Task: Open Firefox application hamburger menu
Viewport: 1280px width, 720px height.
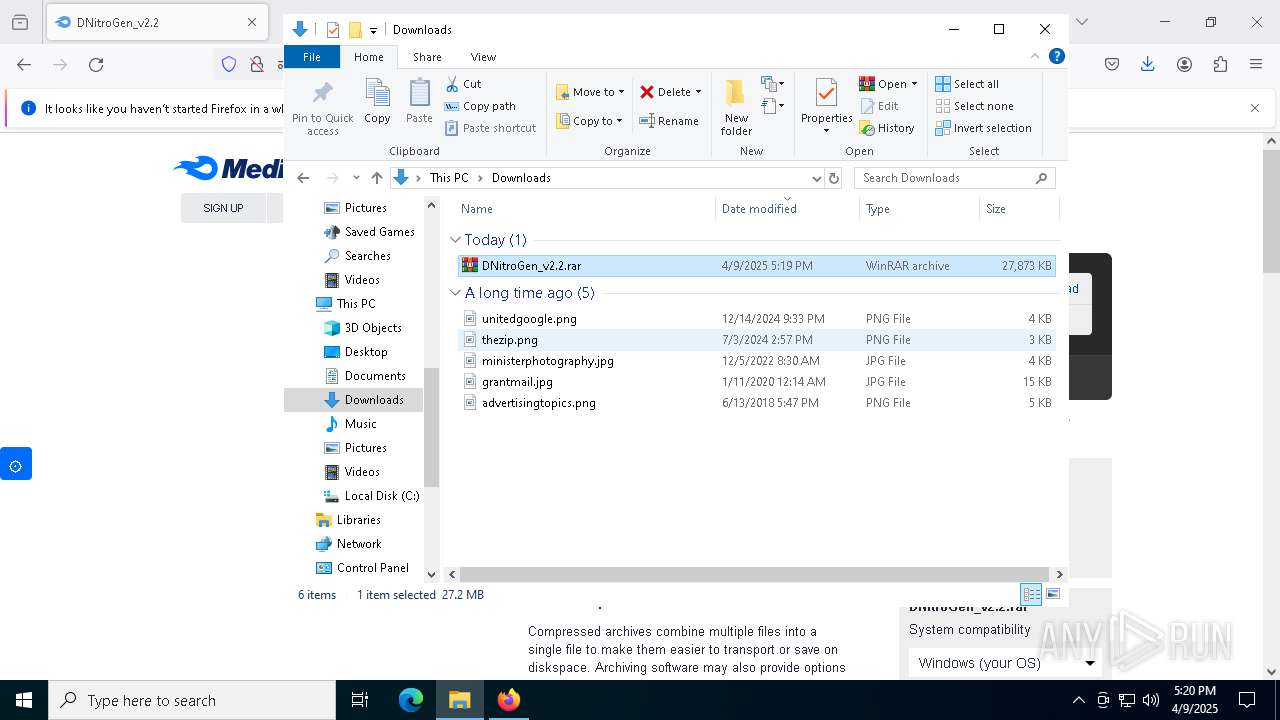Action: (1256, 64)
